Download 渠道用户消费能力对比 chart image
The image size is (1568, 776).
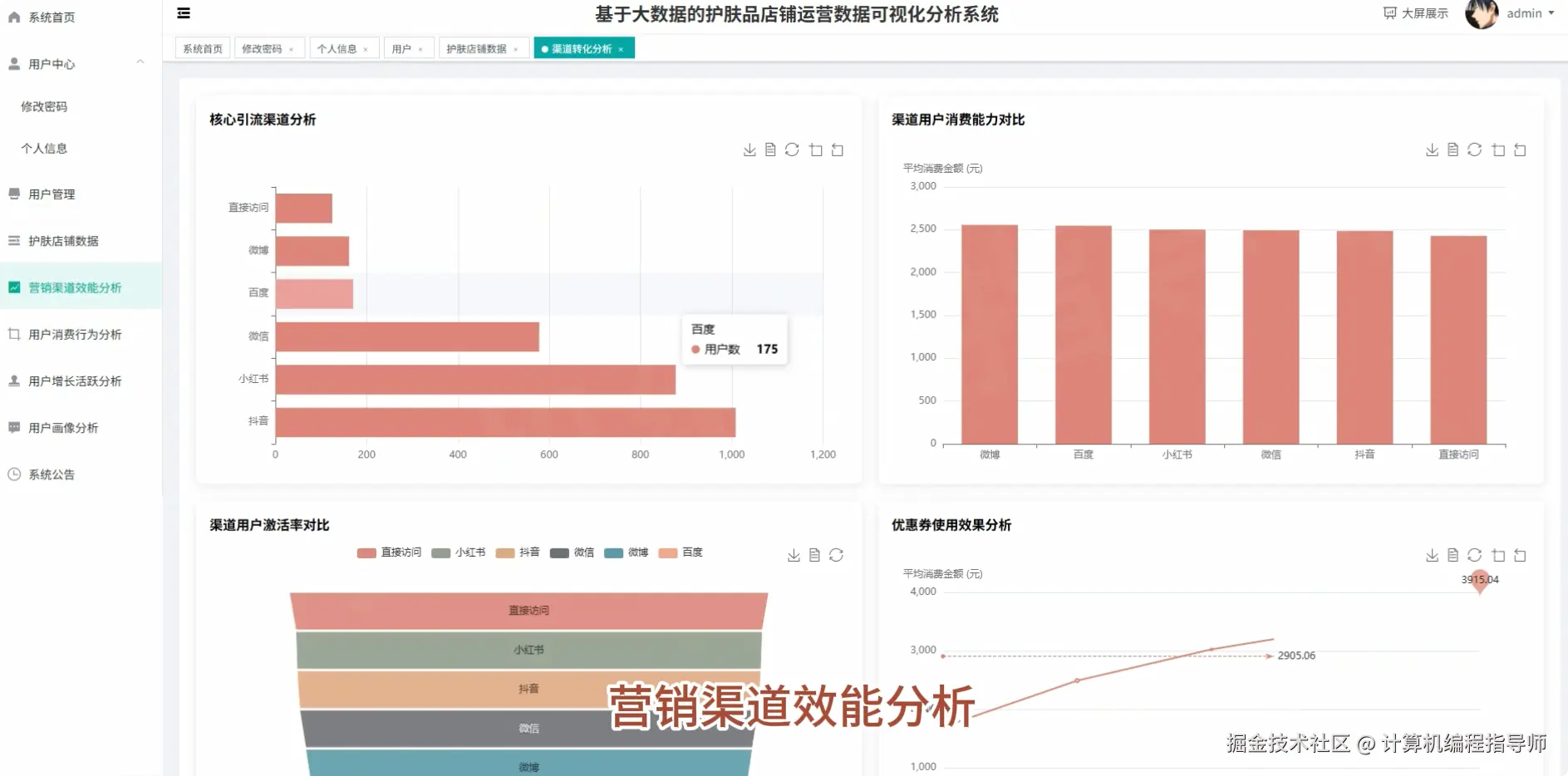coord(1432,150)
